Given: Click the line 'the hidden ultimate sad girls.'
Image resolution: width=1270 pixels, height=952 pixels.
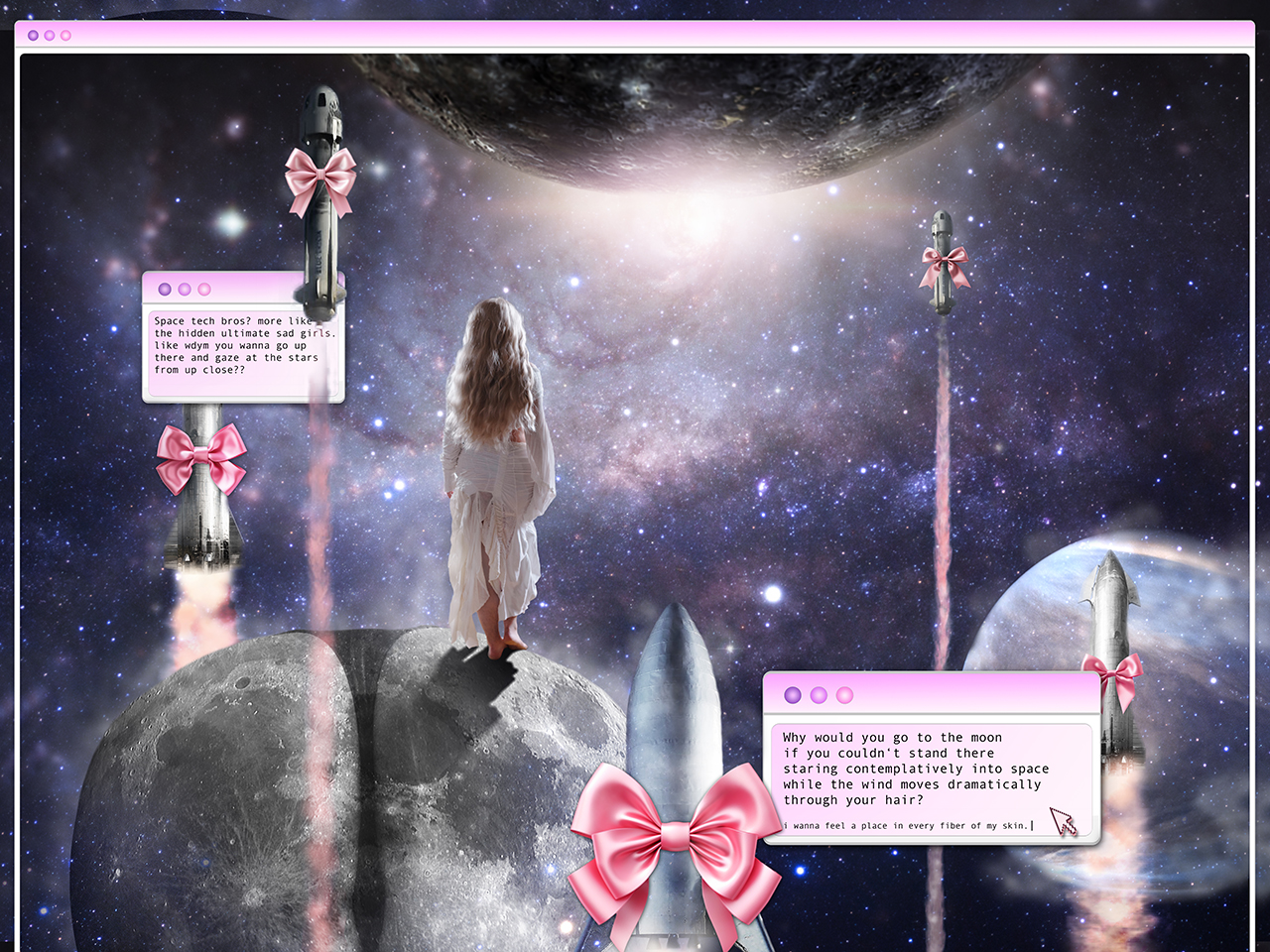Looking at the screenshot, I should pos(245,333).
